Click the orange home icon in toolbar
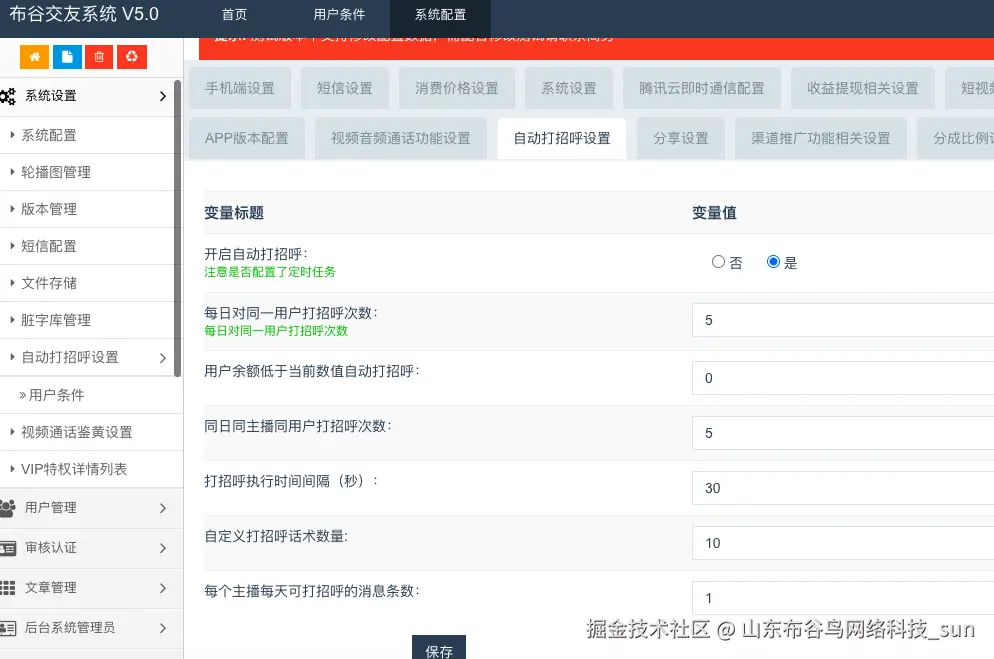The height and width of the screenshot is (659, 994). click(x=33, y=58)
